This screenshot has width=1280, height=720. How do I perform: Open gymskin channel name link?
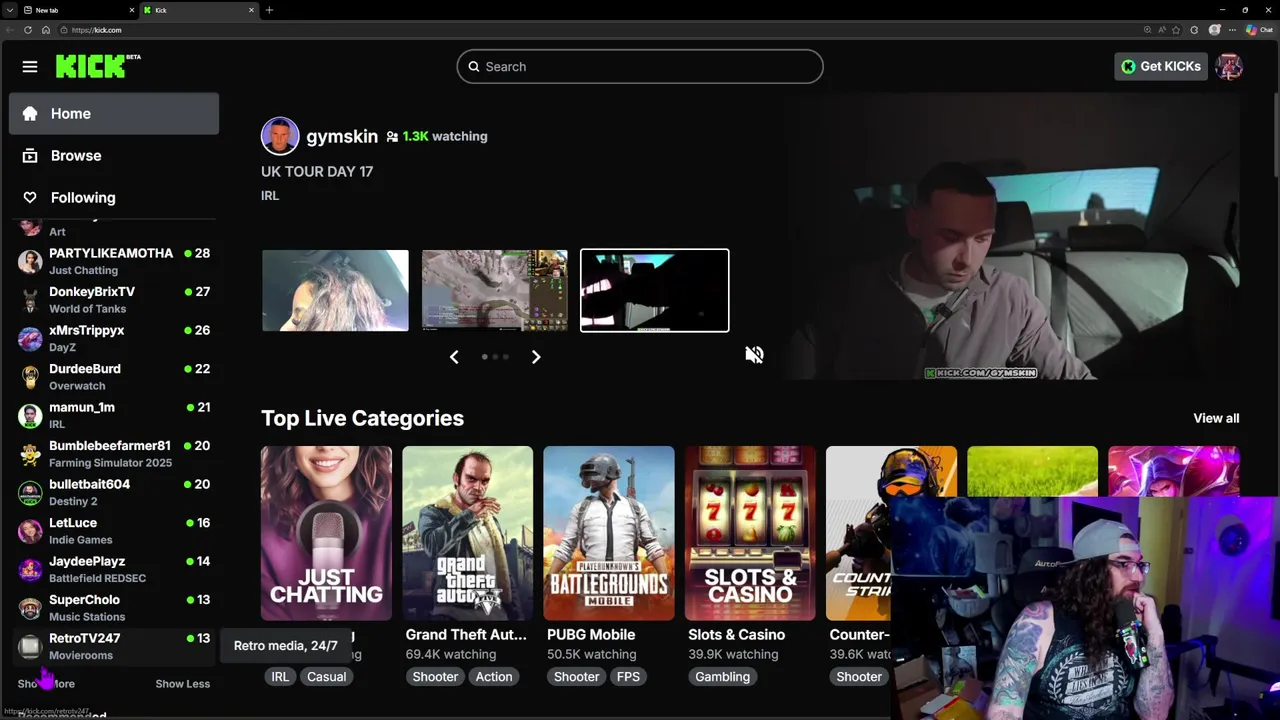342,136
